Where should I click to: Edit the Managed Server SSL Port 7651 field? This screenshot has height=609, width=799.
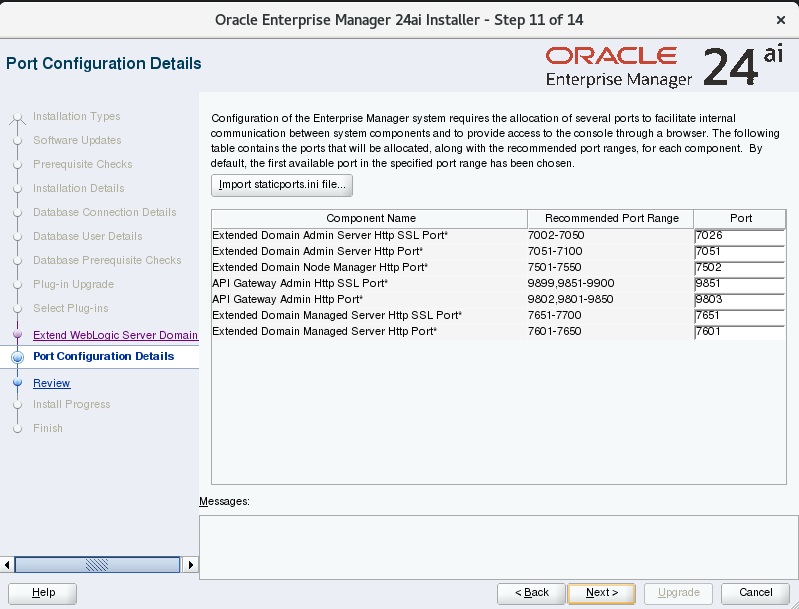[x=739, y=315]
